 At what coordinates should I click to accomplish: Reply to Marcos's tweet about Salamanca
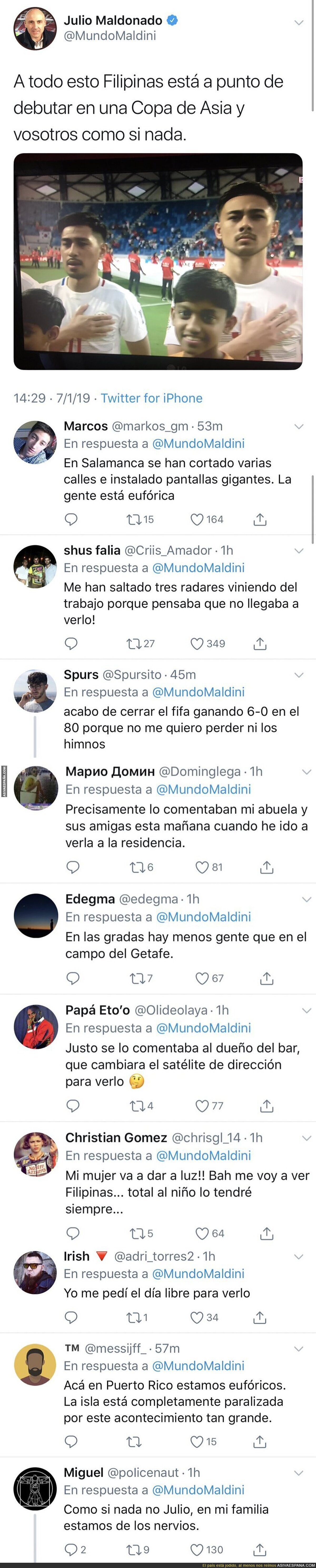tap(71, 519)
